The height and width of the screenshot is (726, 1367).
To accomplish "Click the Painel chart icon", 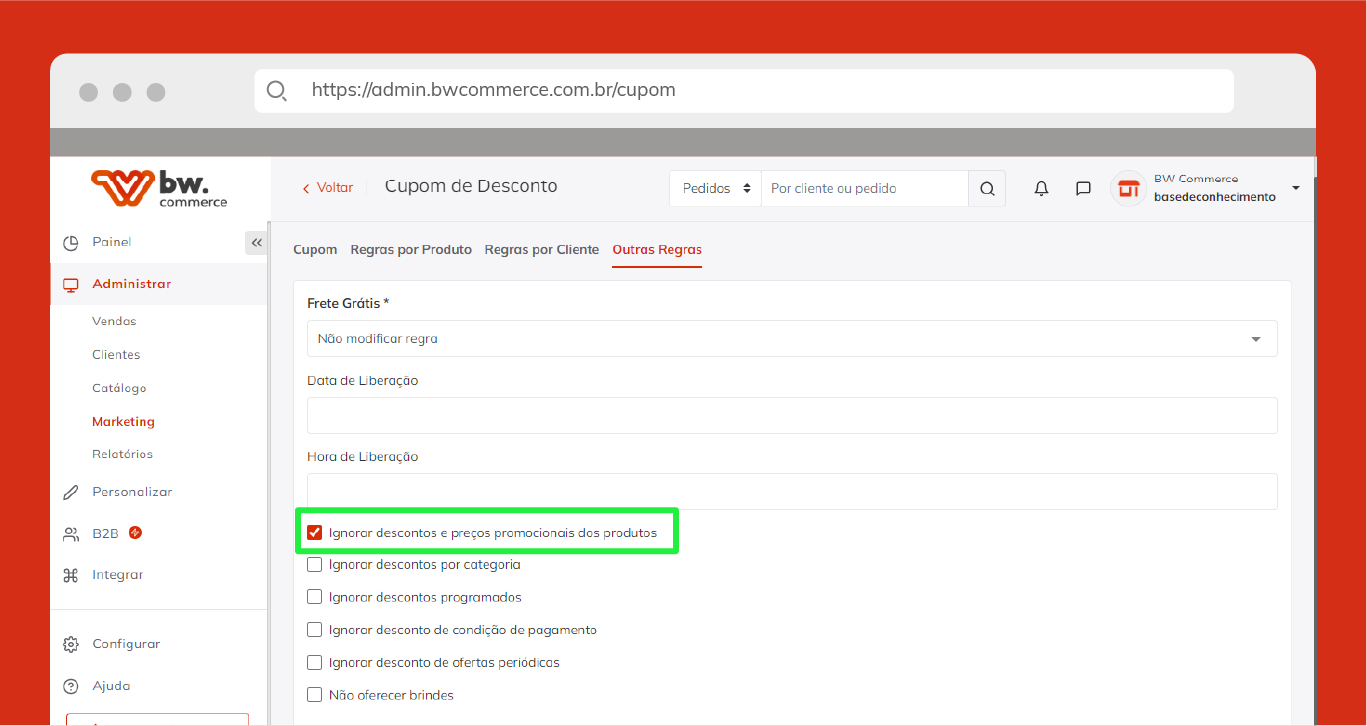I will click(71, 243).
